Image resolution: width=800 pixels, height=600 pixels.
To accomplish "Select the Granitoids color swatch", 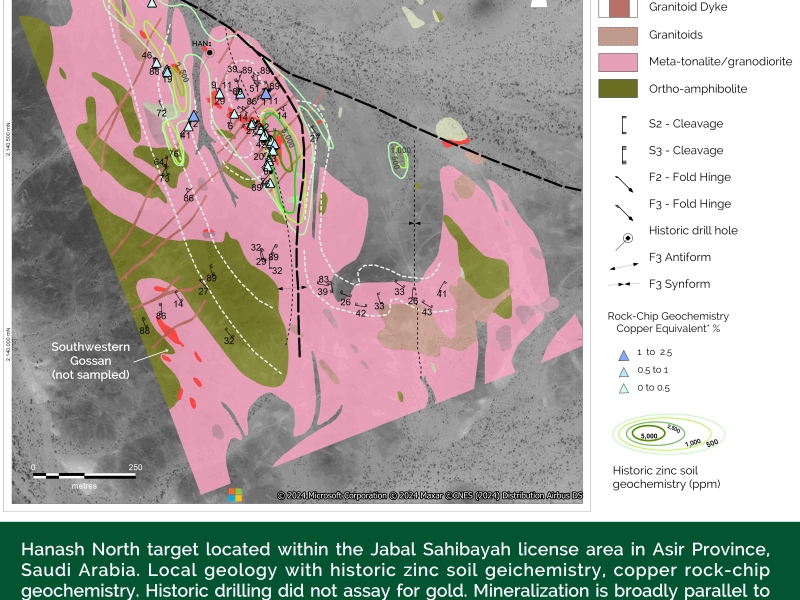I will pos(618,35).
